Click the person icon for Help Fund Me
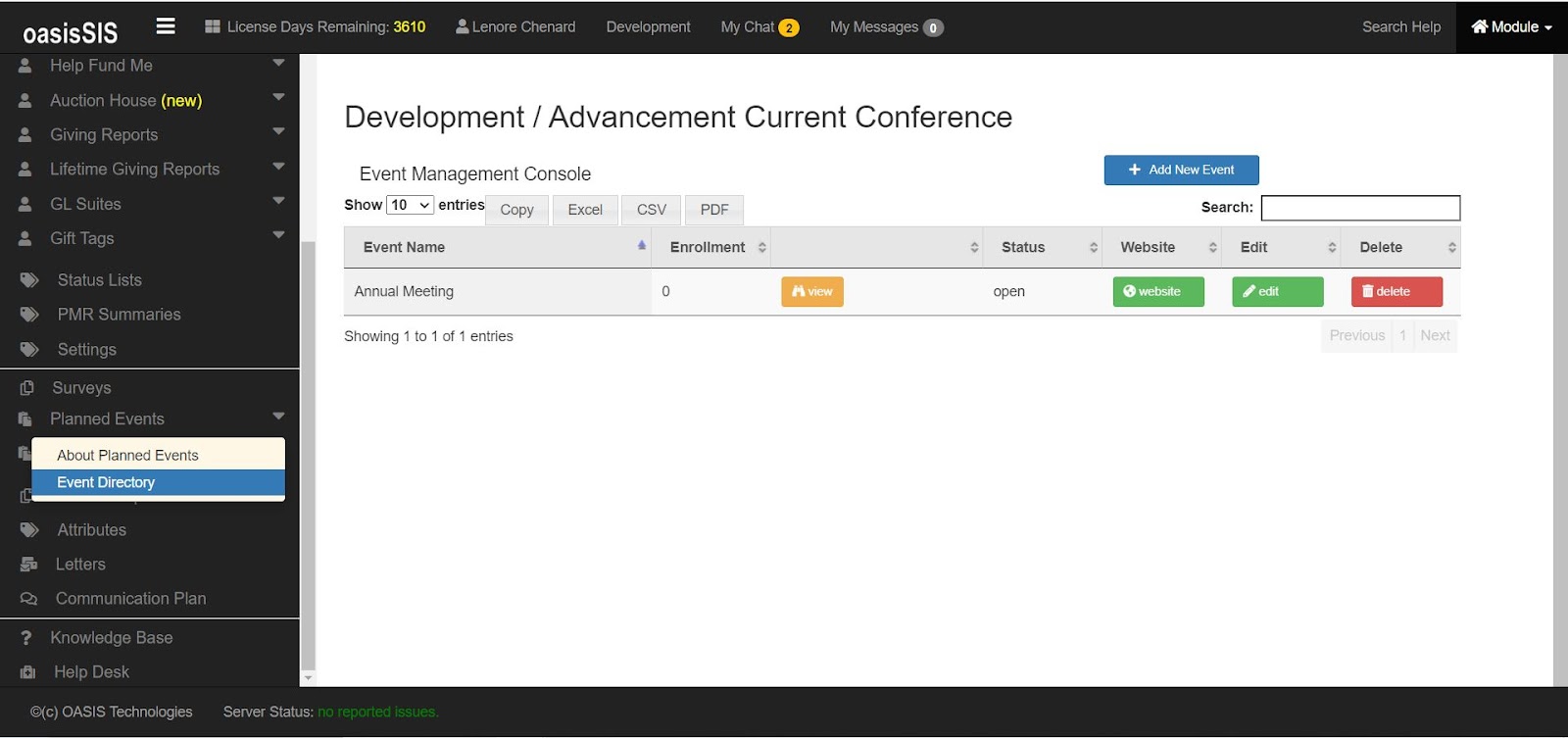This screenshot has height=738, width=1568. (25, 66)
